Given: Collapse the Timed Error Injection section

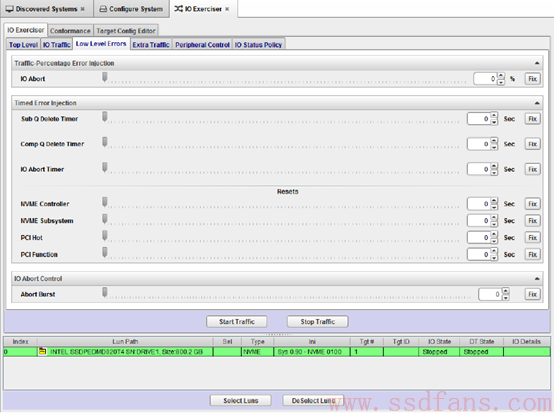Looking at the screenshot, I should point(537,103).
